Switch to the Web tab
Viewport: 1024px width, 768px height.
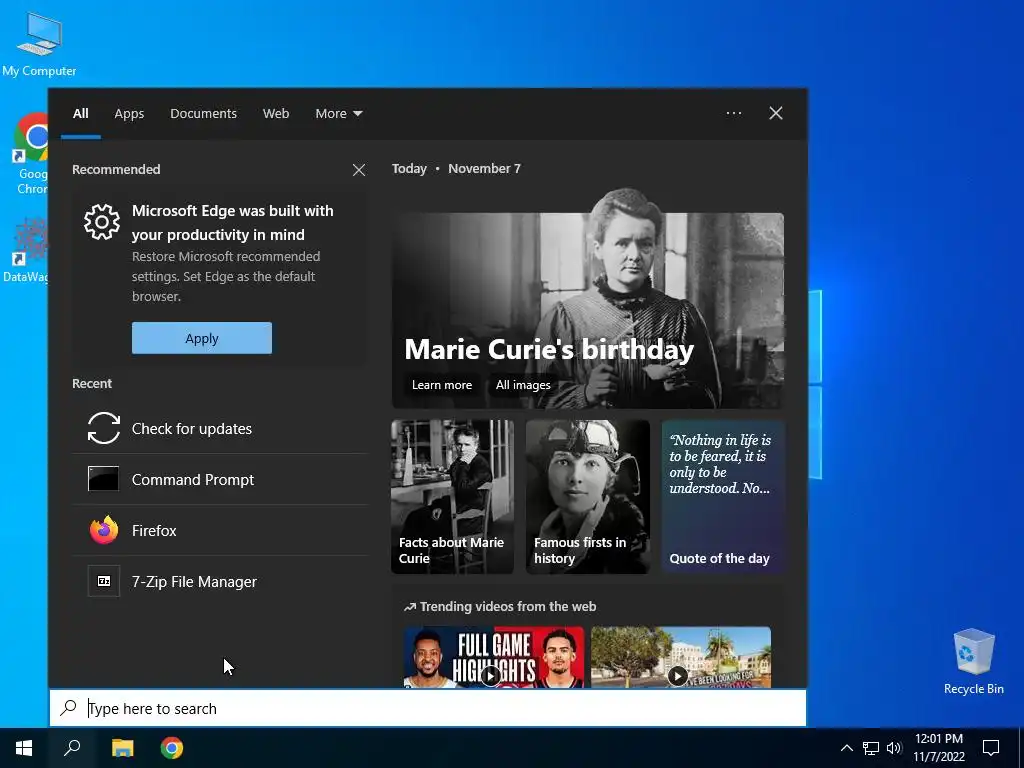276,114
